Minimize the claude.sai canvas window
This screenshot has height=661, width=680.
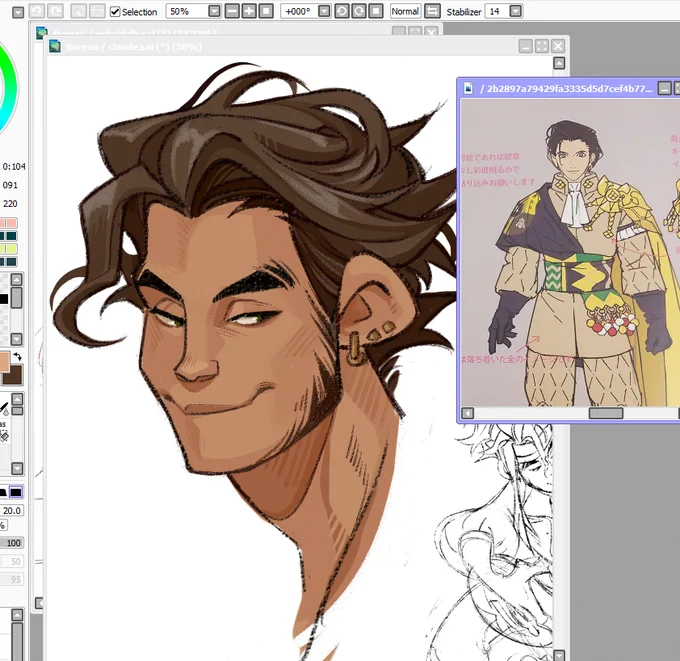click(526, 46)
